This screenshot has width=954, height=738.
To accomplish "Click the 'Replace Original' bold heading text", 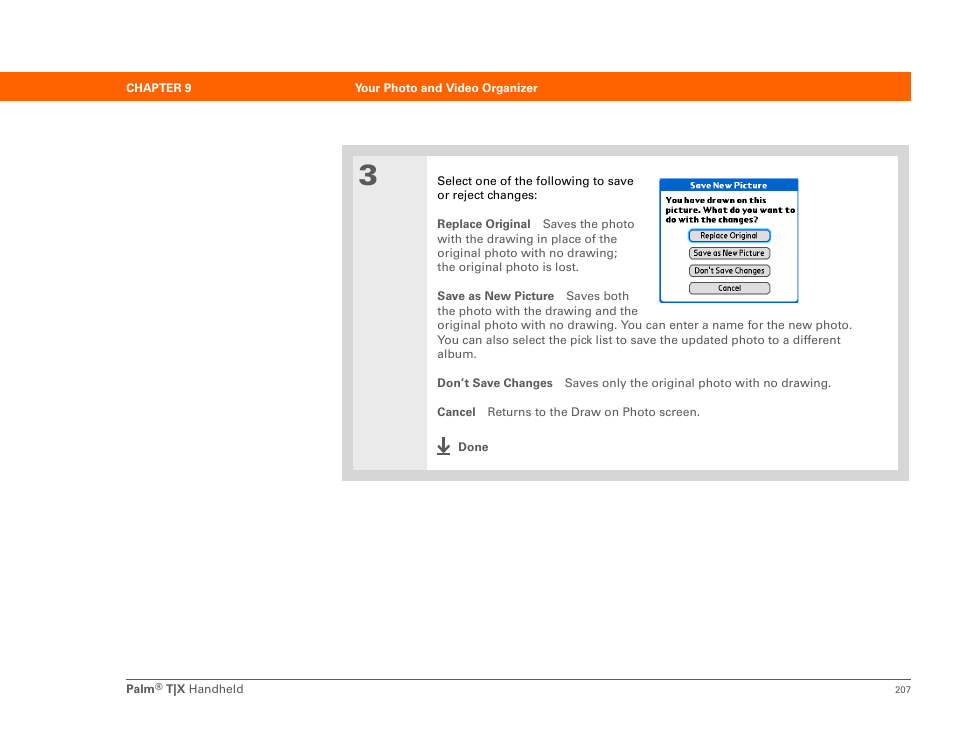I will pyautogui.click(x=484, y=224).
